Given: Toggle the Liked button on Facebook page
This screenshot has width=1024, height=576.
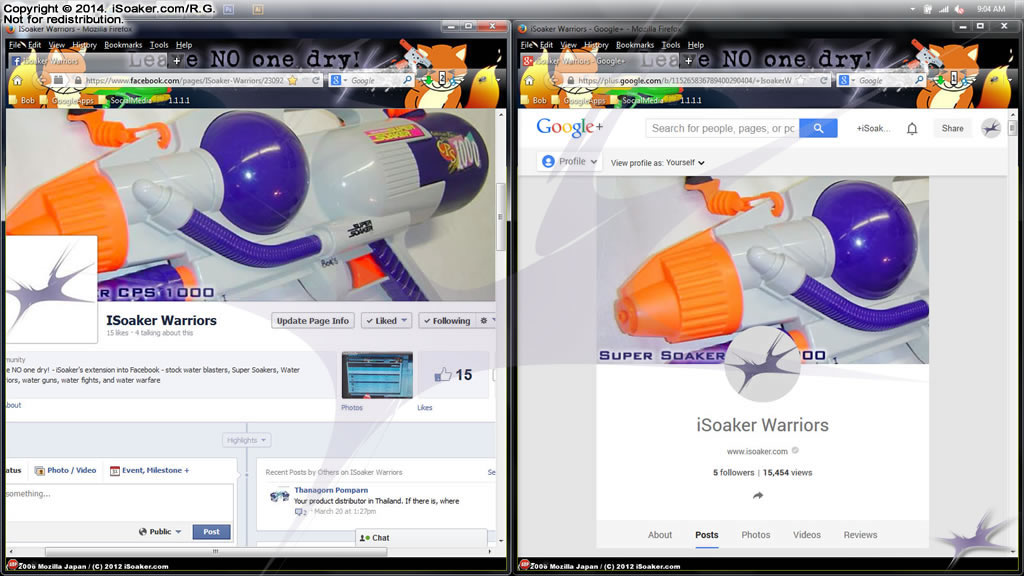Looking at the screenshot, I should click(x=387, y=321).
